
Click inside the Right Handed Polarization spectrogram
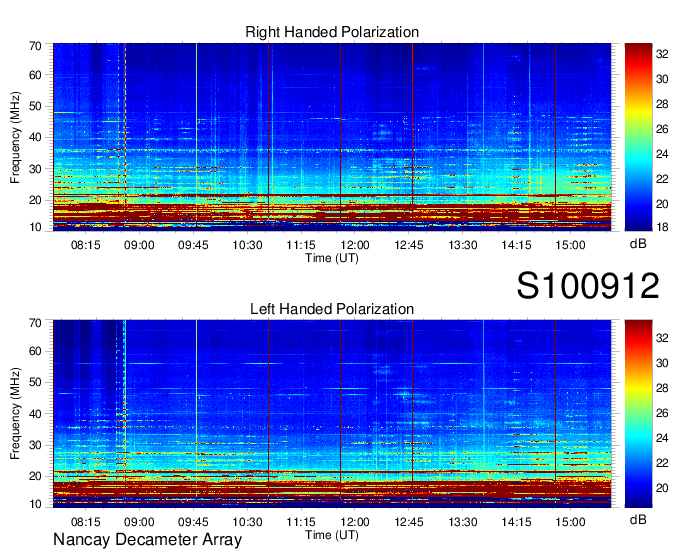pyautogui.click(x=332, y=137)
